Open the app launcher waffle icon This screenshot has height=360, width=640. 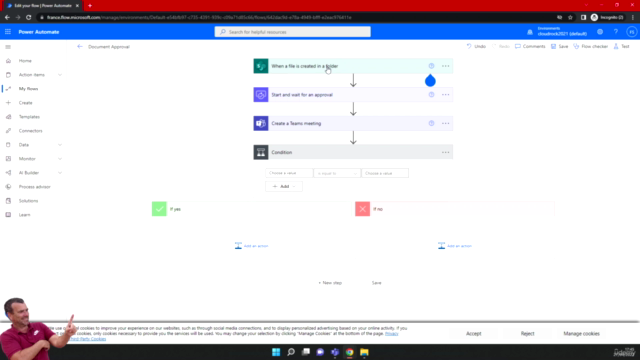(x=8, y=32)
